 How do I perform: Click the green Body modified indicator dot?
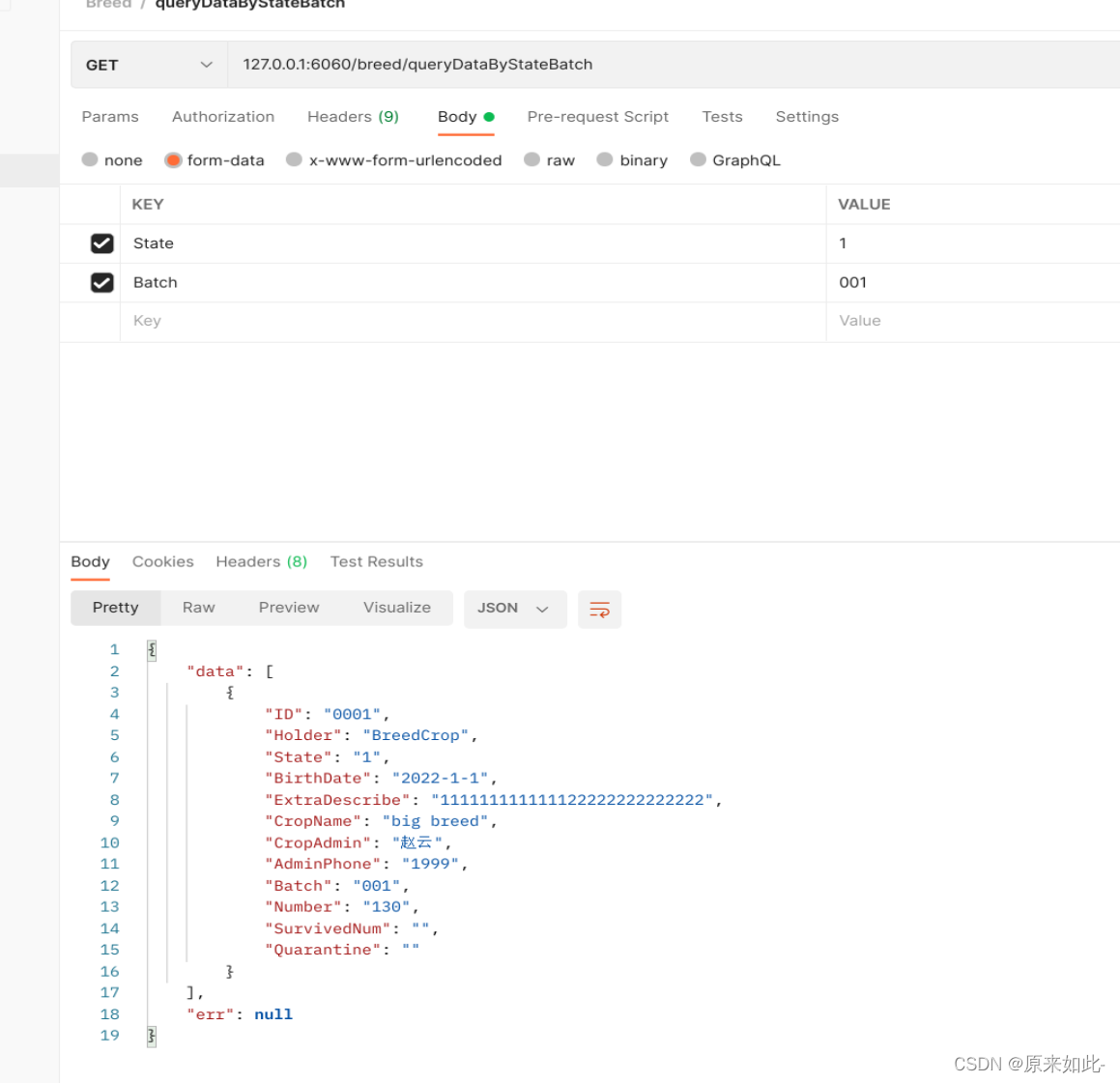click(x=489, y=116)
